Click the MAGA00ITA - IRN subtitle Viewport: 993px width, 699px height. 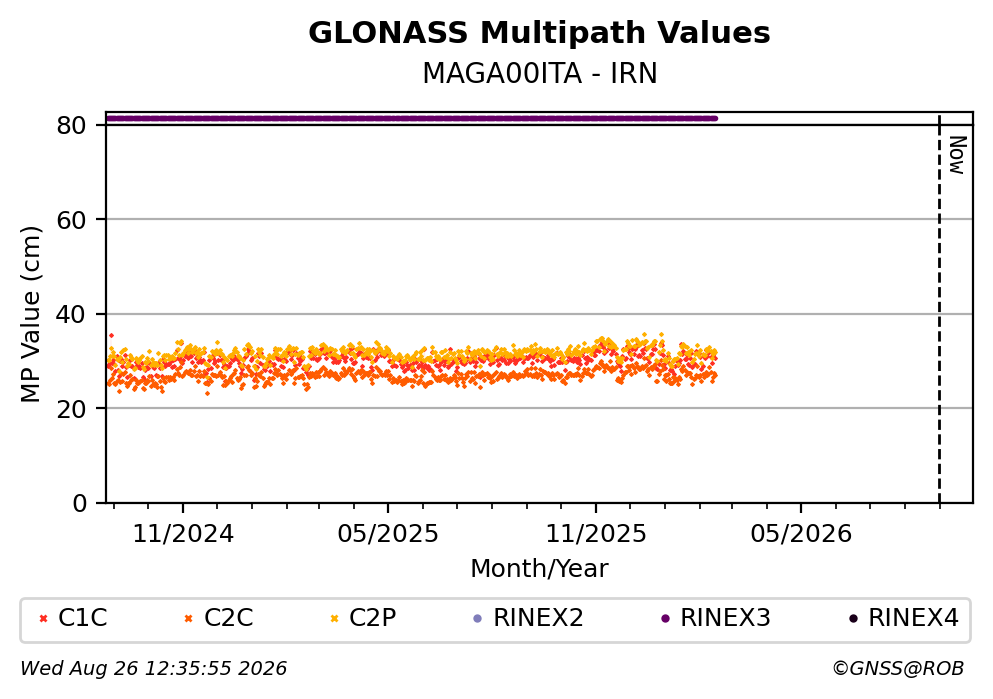(540, 74)
